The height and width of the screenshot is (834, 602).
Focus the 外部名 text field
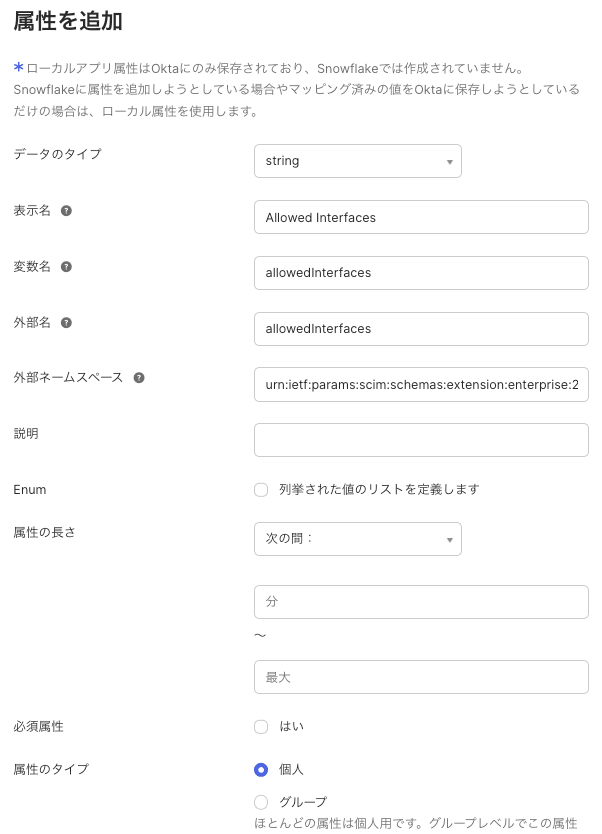pyautogui.click(x=421, y=329)
